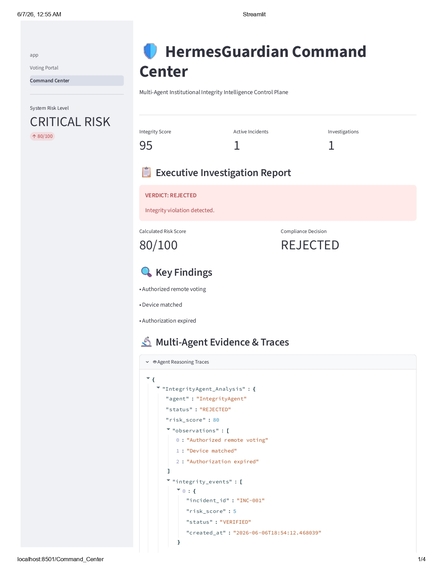Collapse the integrity_events item 0 node

[179, 490]
